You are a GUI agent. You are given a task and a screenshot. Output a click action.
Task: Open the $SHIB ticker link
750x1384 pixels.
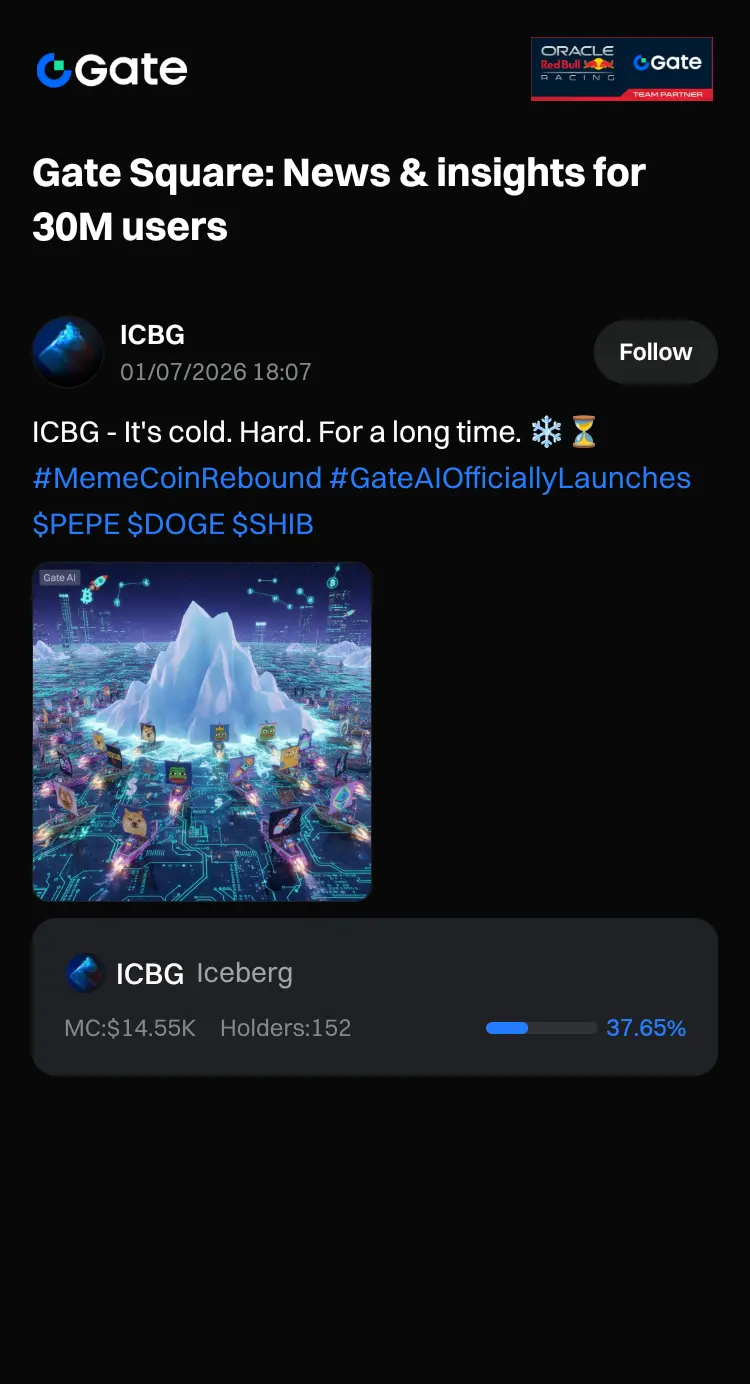pyautogui.click(x=273, y=524)
